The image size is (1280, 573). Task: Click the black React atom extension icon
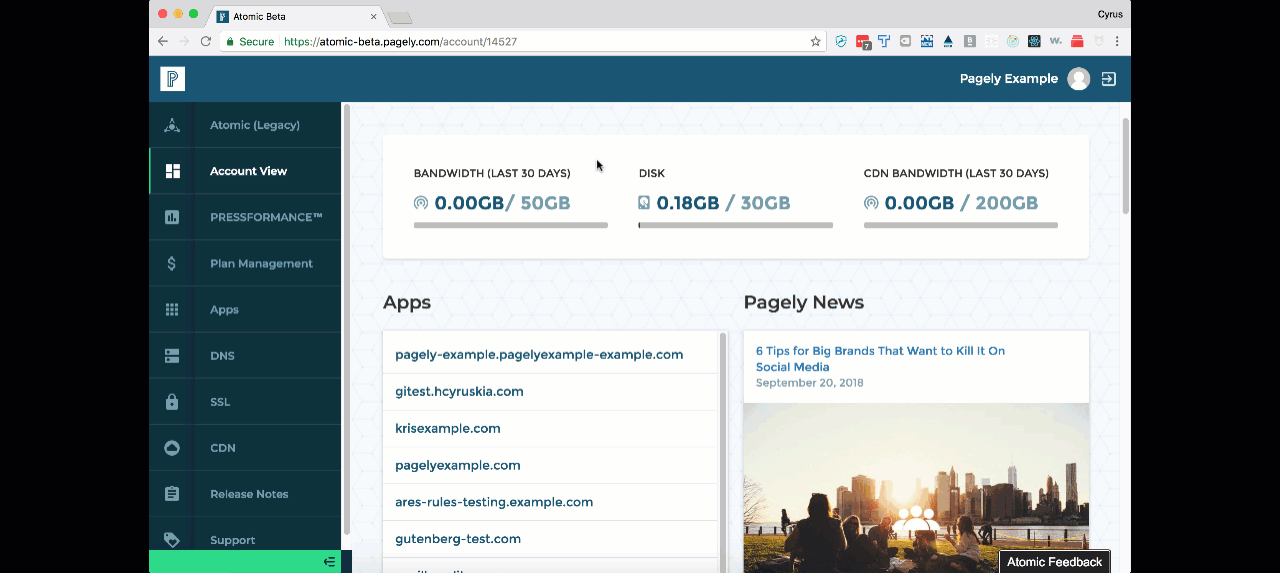click(x=1034, y=42)
